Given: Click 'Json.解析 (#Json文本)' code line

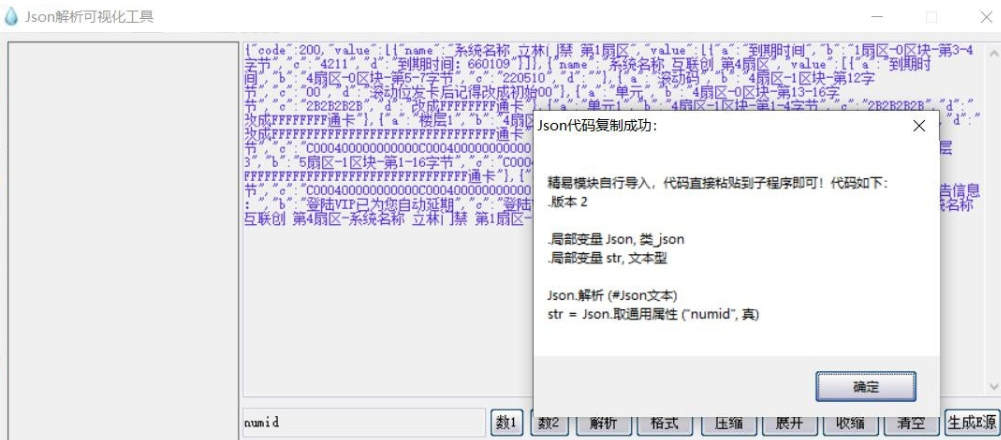Looking at the screenshot, I should pos(612,296).
